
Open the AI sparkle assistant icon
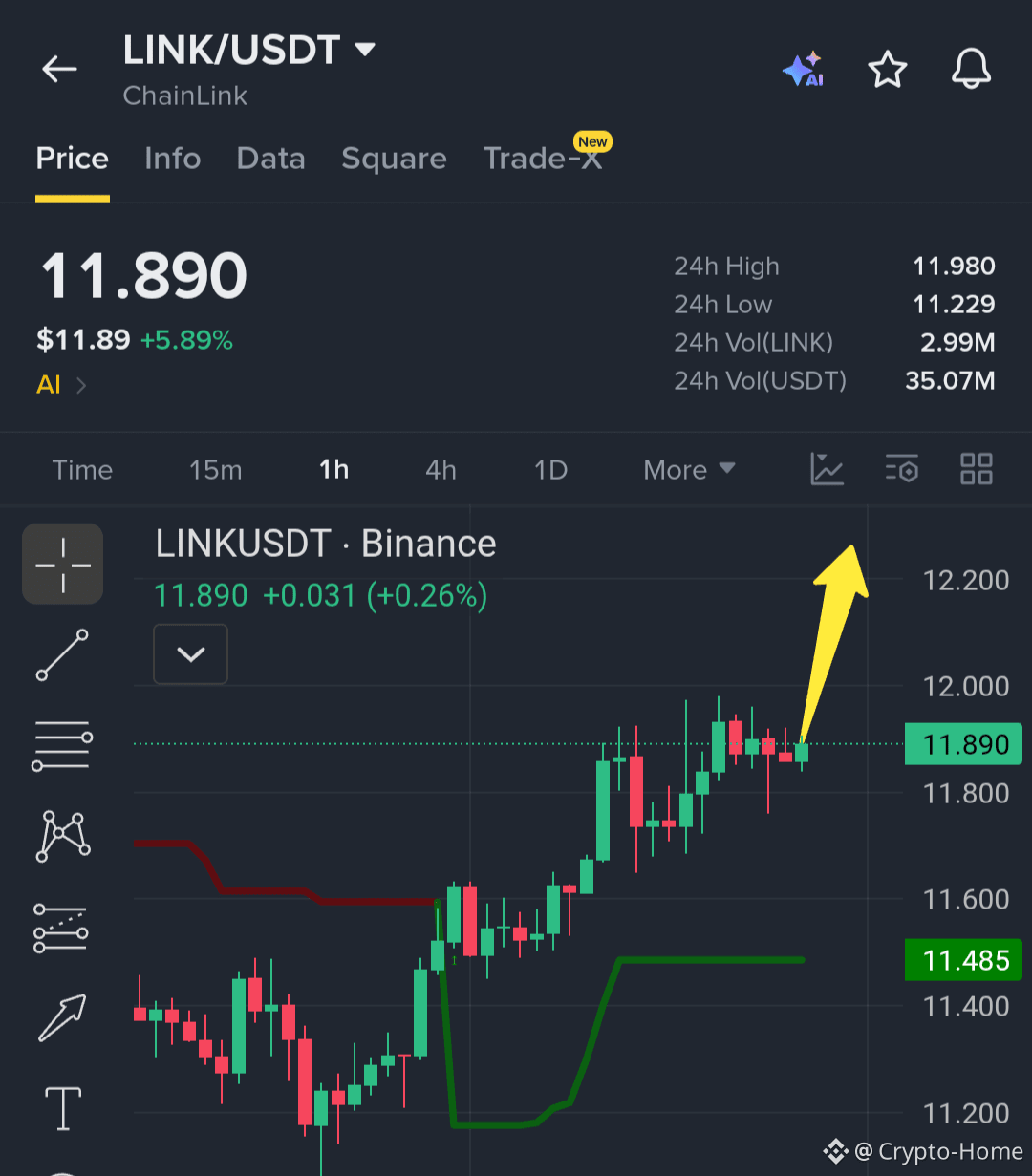pos(803,70)
